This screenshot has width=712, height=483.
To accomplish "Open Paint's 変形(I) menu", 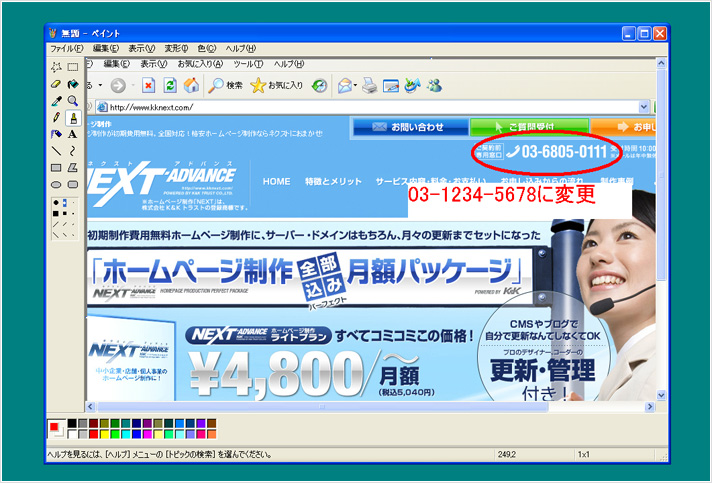I will click(x=176, y=48).
